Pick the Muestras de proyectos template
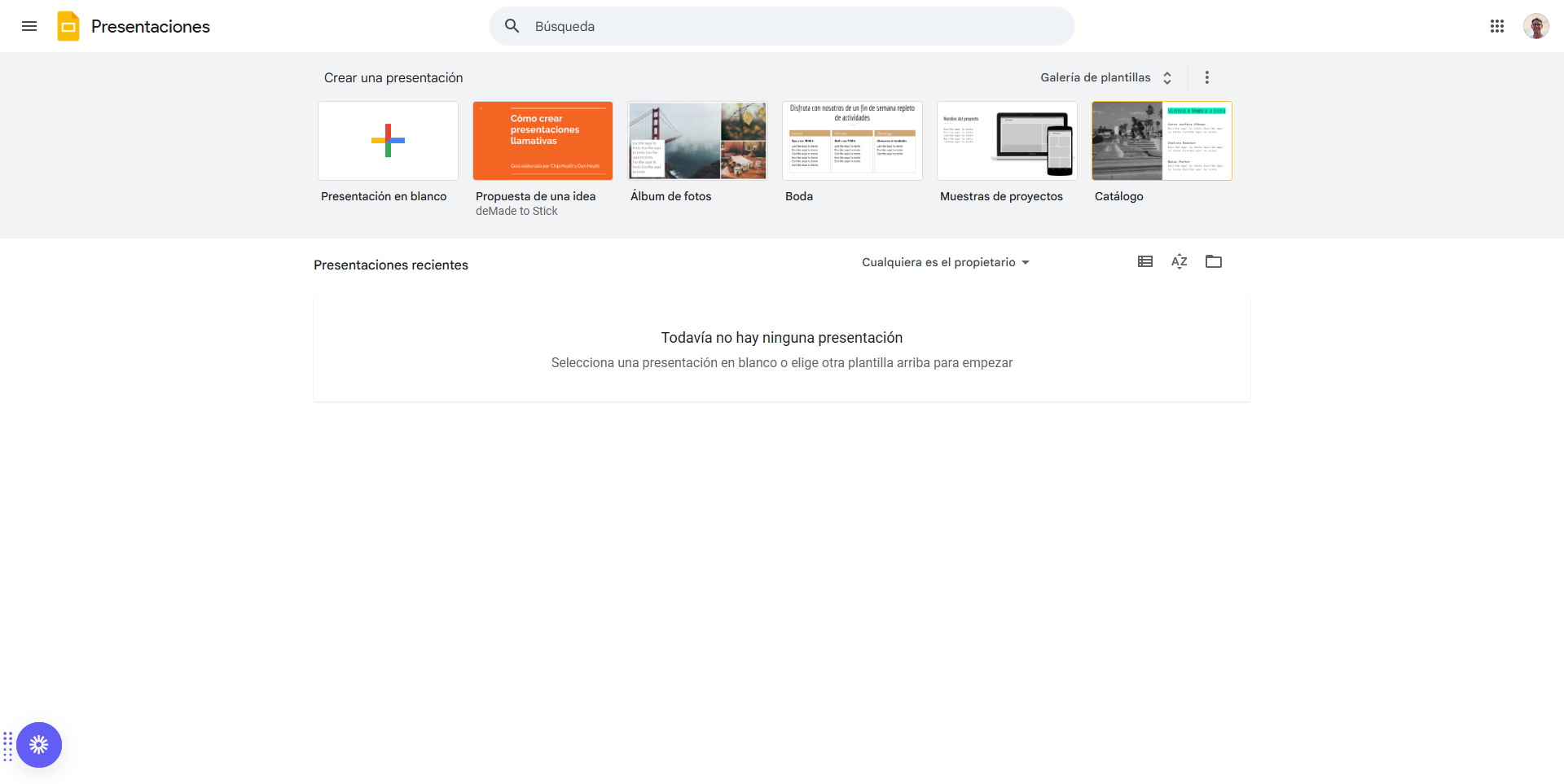This screenshot has width=1564, height=784. 1007,141
